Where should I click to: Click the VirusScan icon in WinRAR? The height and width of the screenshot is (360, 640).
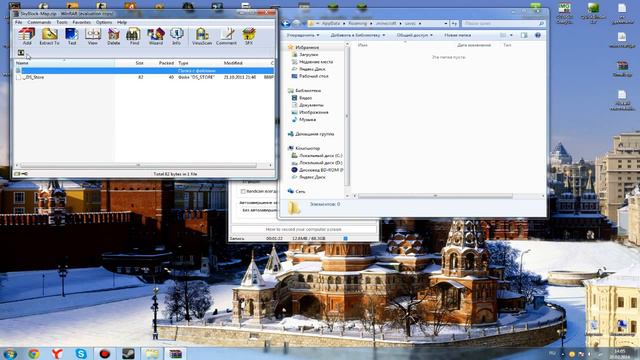point(202,36)
